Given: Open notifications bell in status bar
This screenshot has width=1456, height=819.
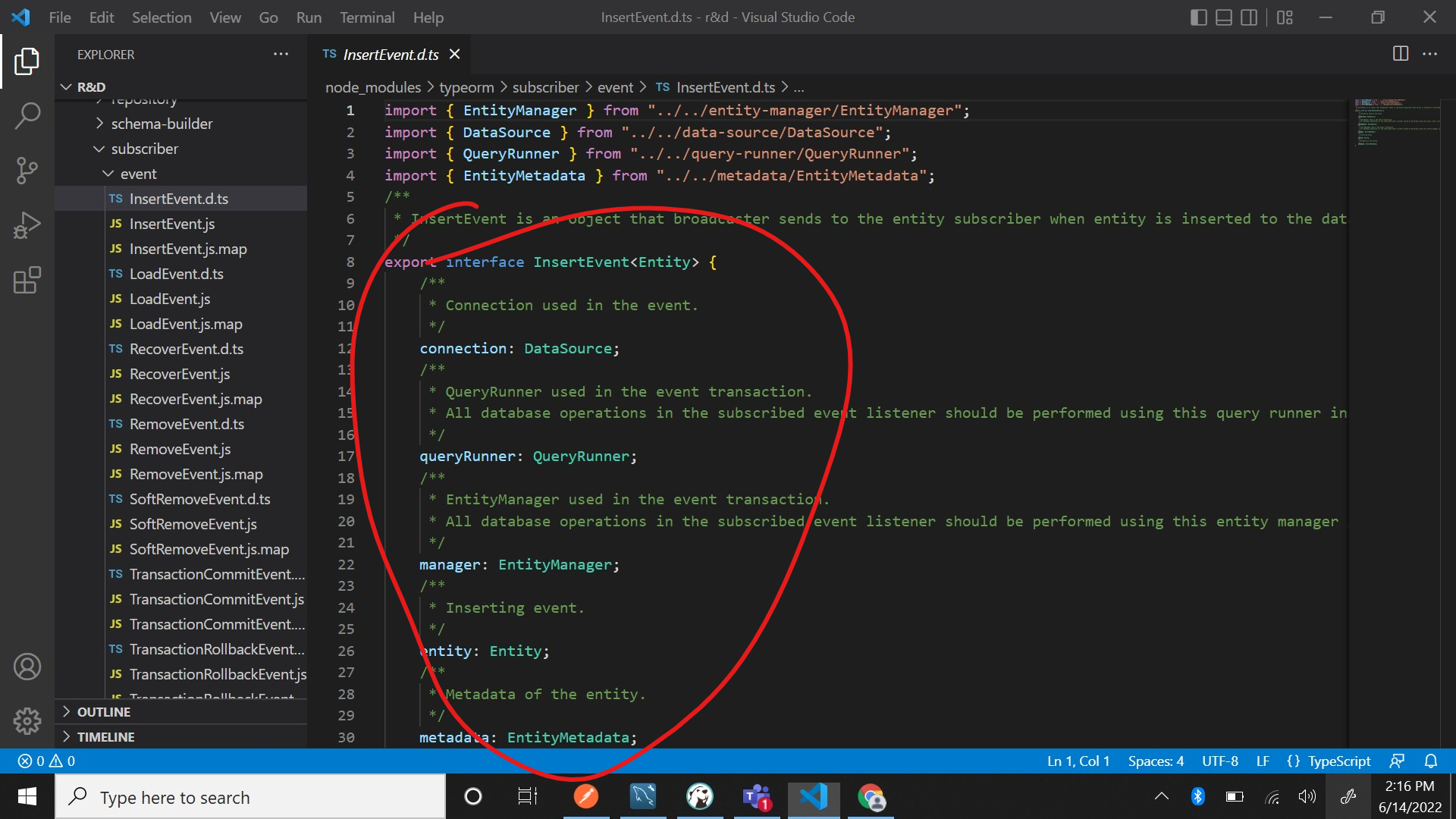Looking at the screenshot, I should pos(1430,761).
